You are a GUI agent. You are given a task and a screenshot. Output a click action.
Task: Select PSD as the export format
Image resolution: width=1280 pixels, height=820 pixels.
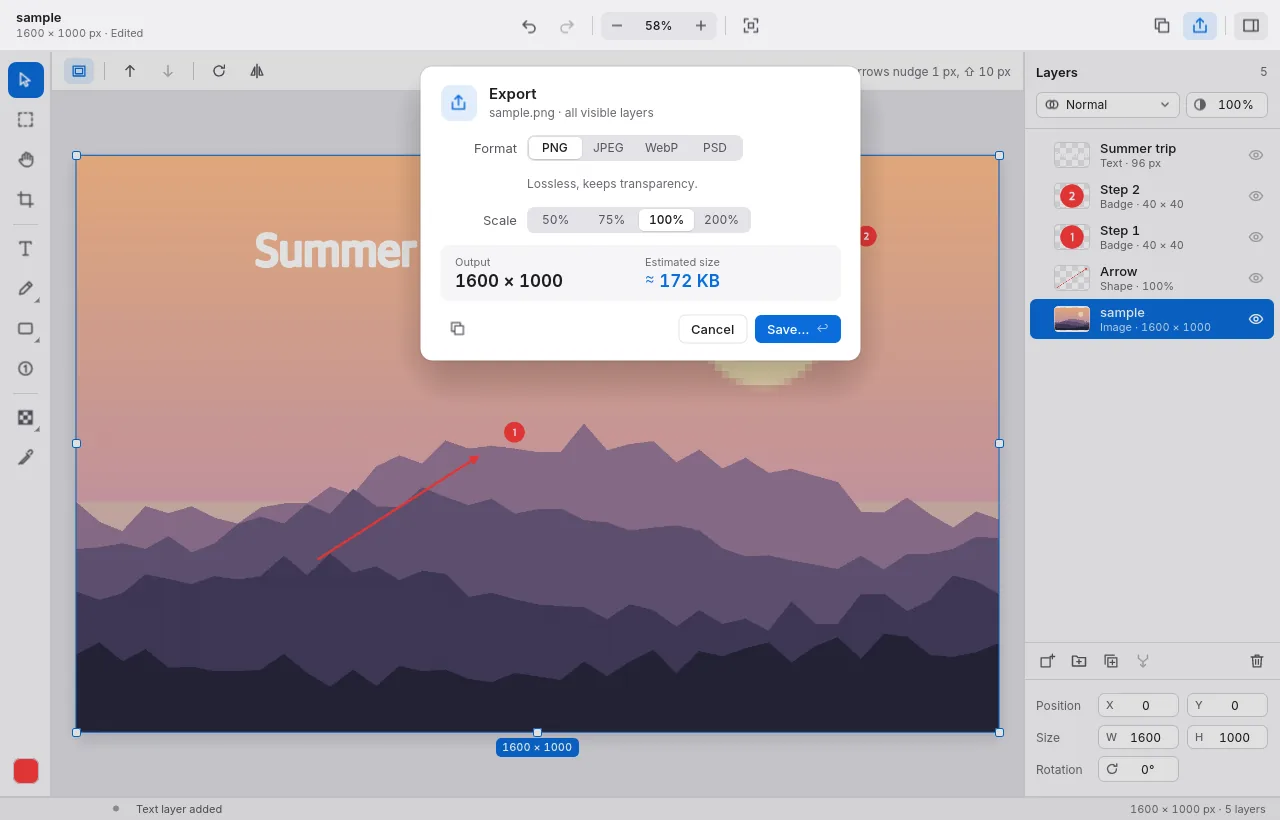(x=715, y=148)
